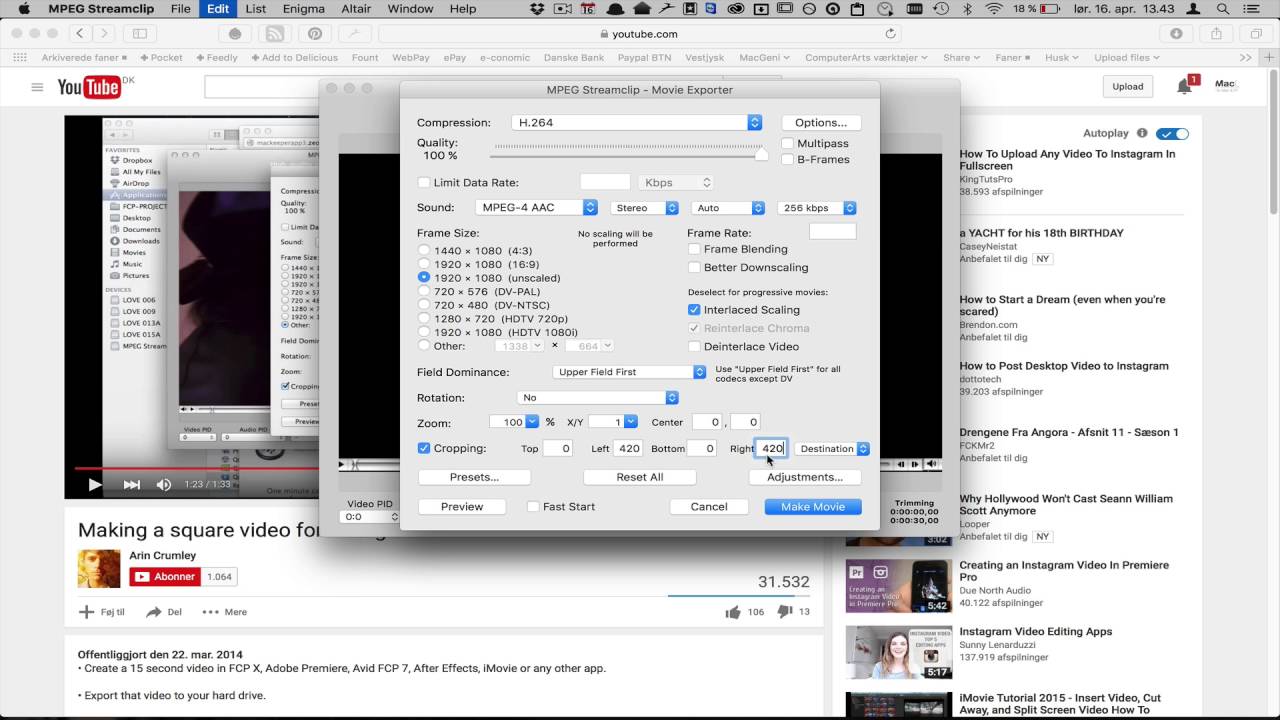The height and width of the screenshot is (720, 1280).
Task: Open the Window menu
Action: [x=410, y=9]
